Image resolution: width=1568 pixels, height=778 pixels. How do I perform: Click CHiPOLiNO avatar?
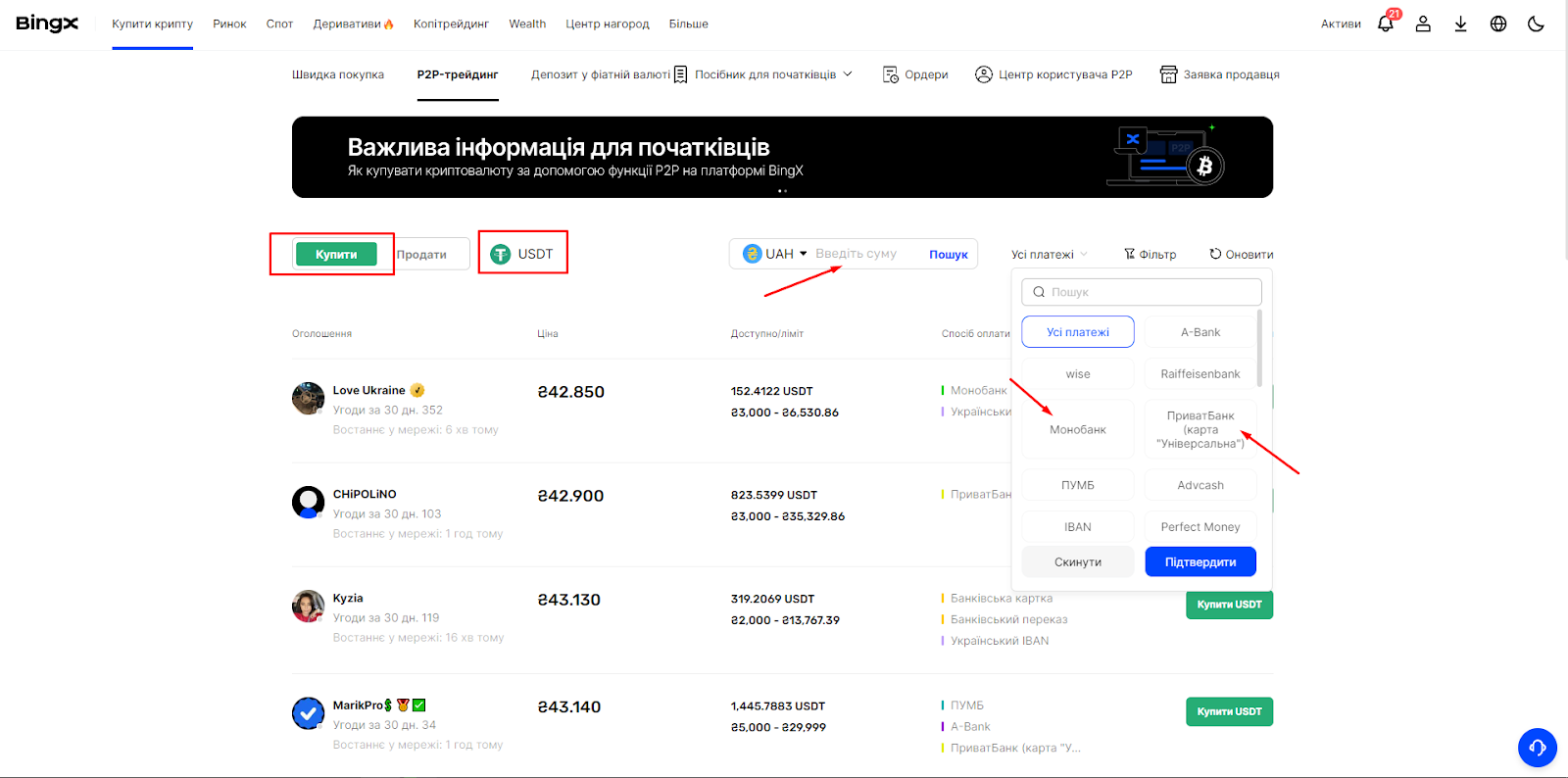tap(308, 502)
